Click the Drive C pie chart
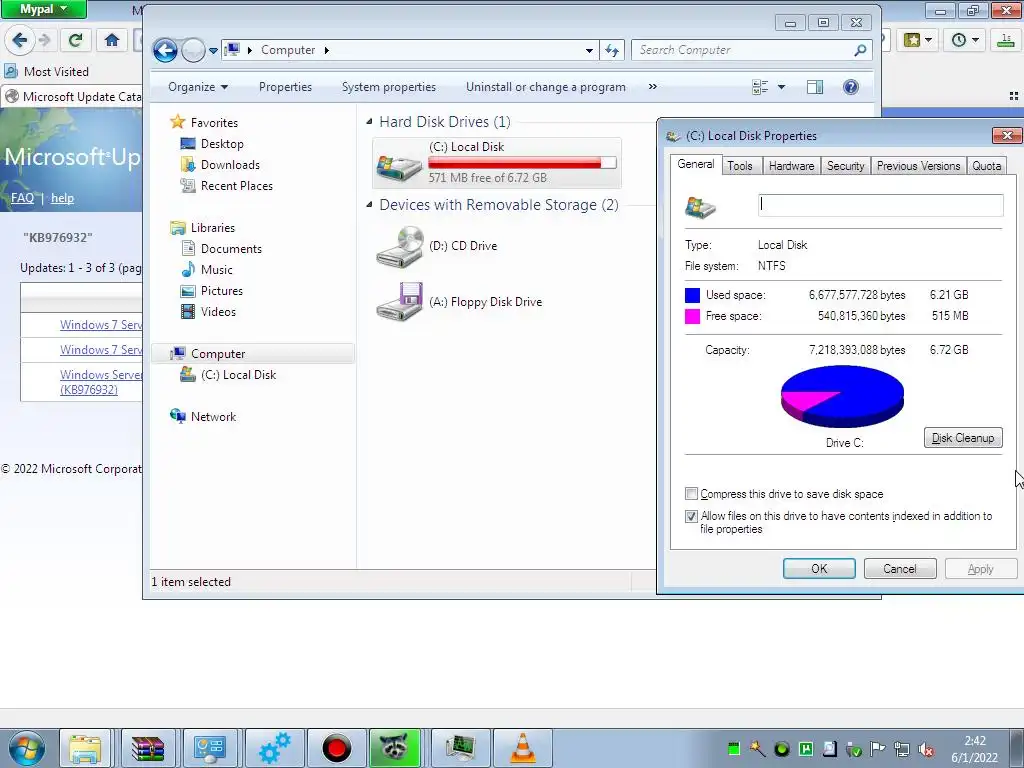Image resolution: width=1024 pixels, height=768 pixels. pyautogui.click(x=842, y=396)
